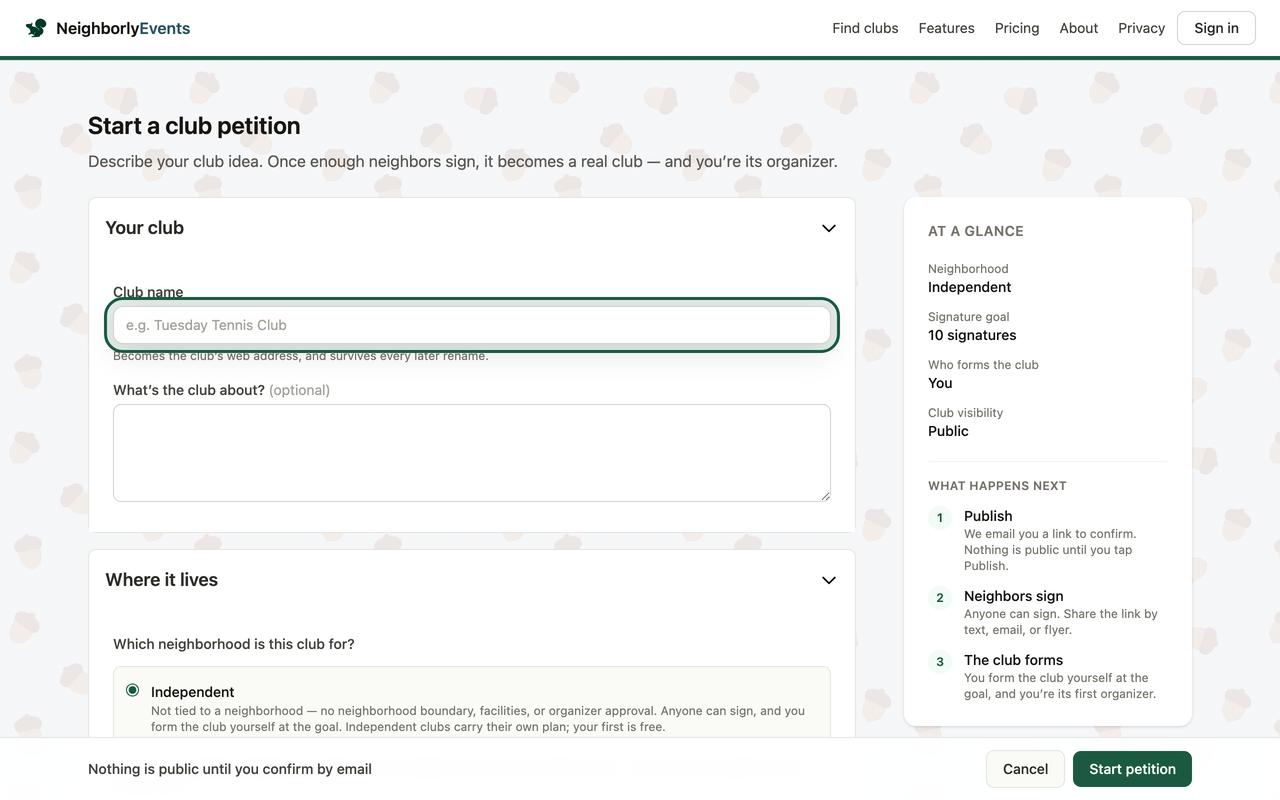Click the step 1 Publish number badge

940,518
